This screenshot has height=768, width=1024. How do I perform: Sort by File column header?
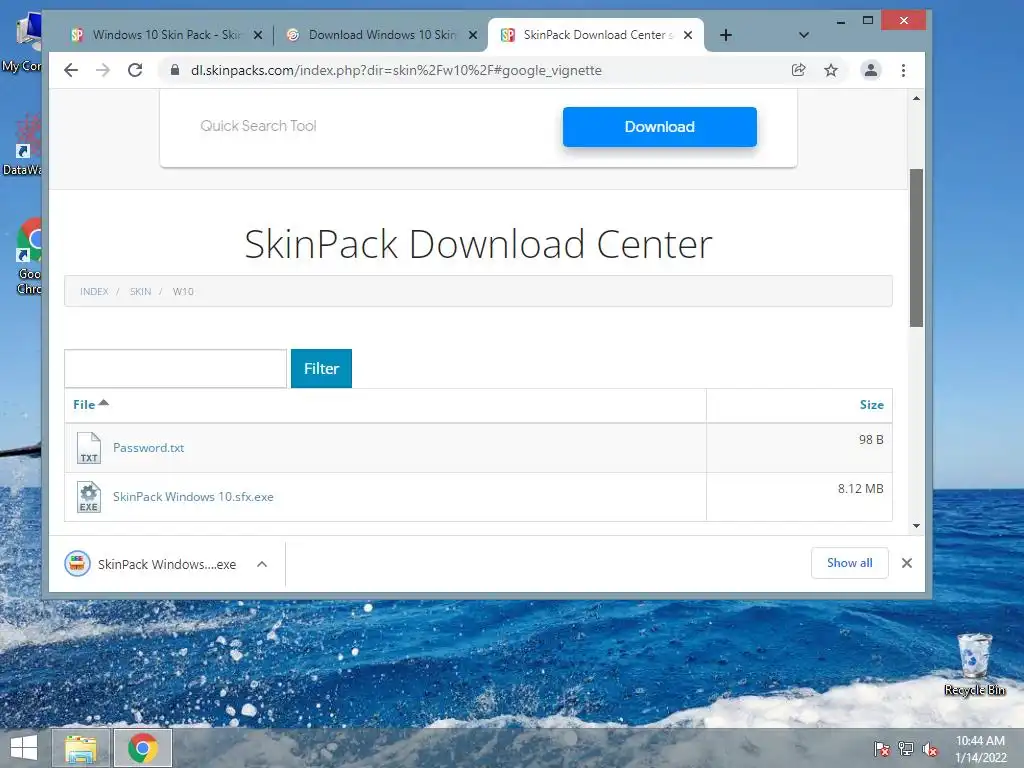[90, 404]
